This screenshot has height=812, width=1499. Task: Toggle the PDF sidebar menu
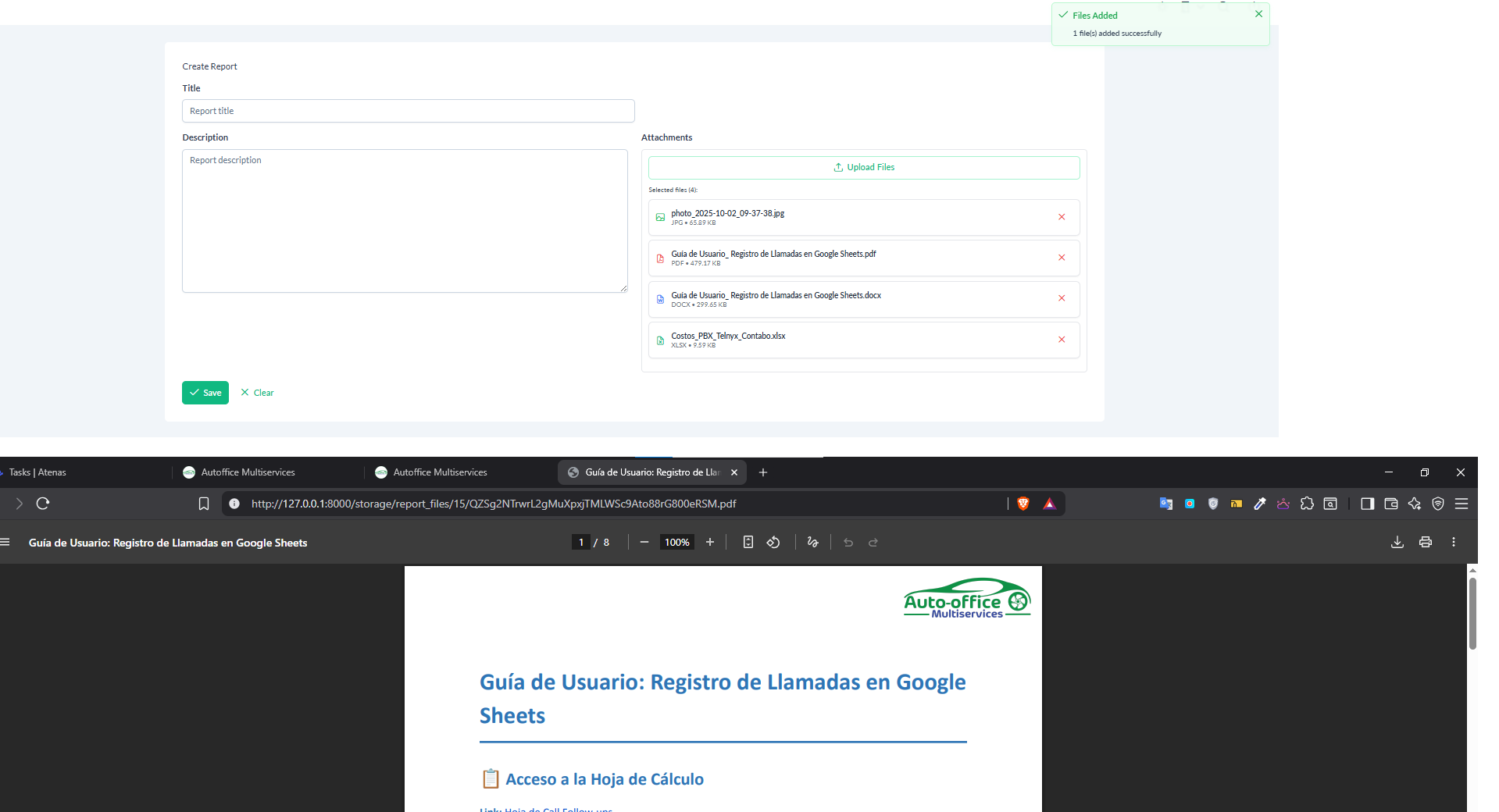pyautogui.click(x=5, y=542)
